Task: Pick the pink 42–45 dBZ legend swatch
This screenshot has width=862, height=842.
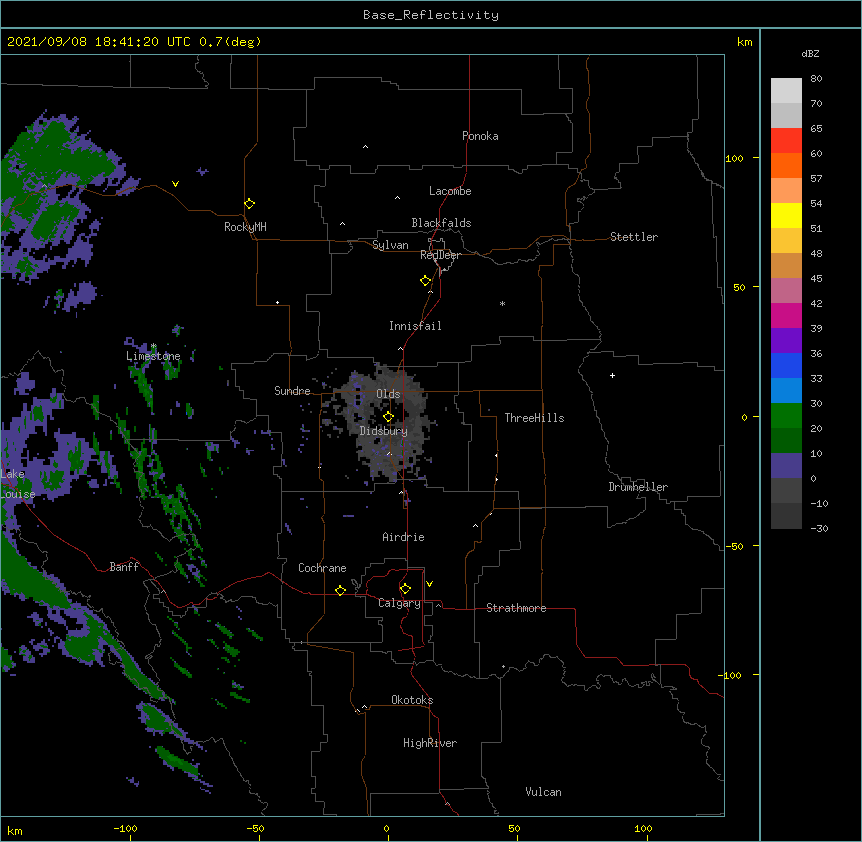Action: tap(786, 291)
